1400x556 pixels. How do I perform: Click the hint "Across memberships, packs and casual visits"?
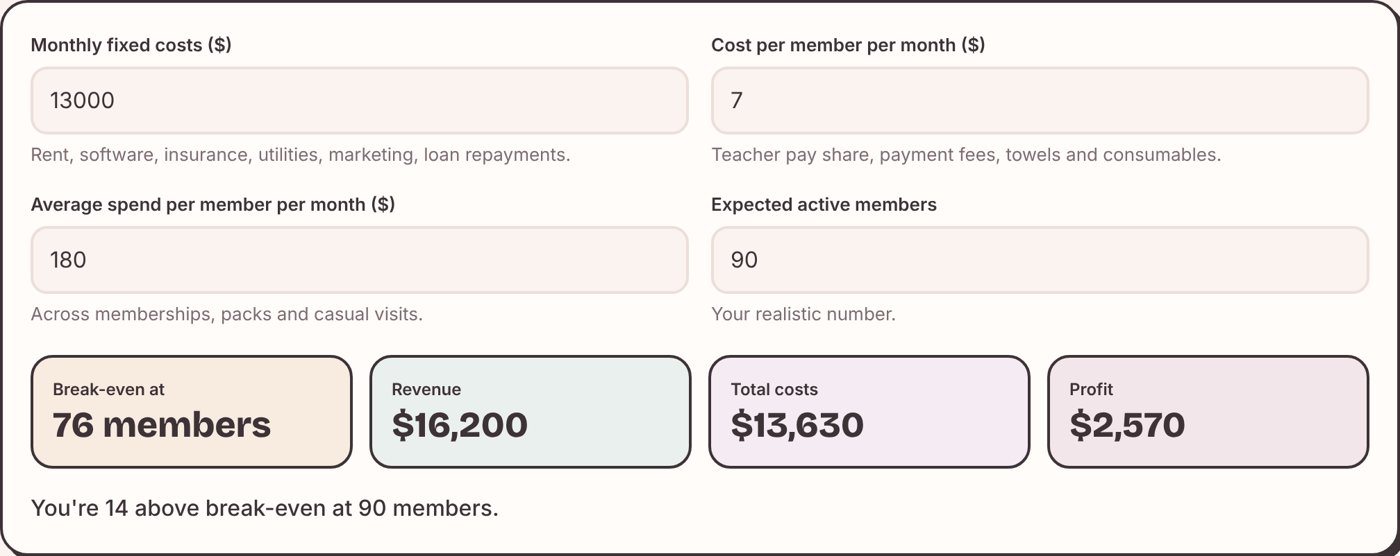[x=227, y=314]
